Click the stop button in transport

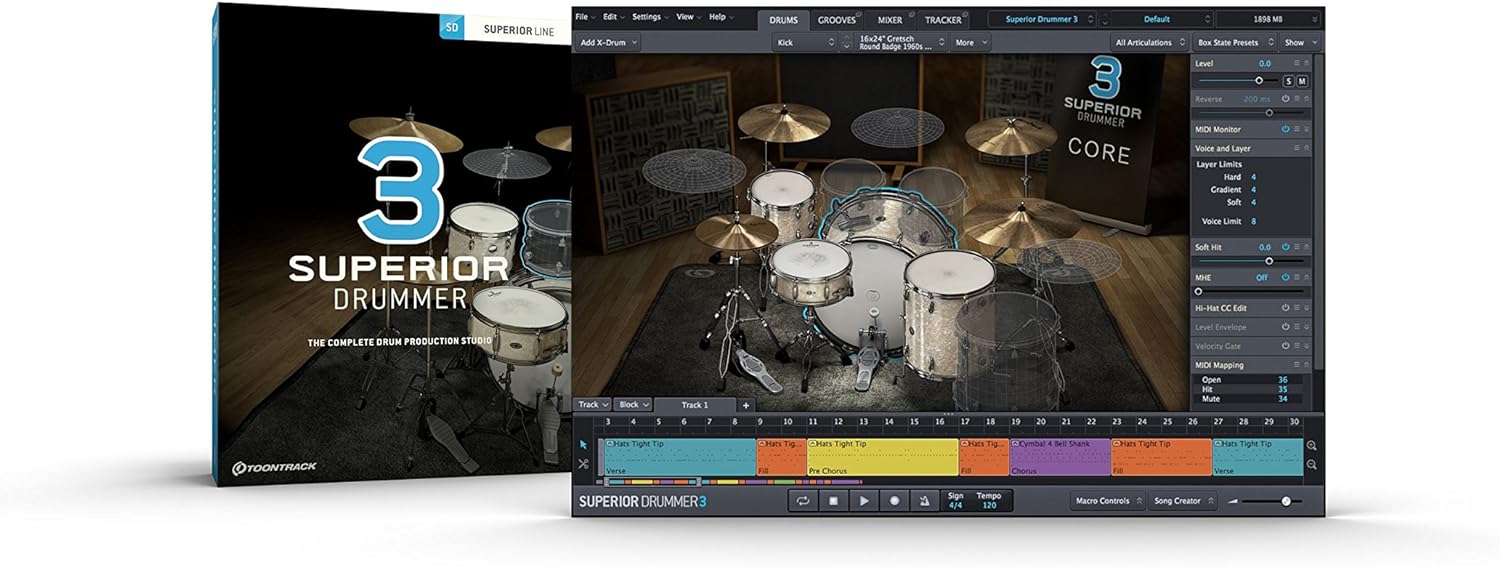click(x=833, y=501)
